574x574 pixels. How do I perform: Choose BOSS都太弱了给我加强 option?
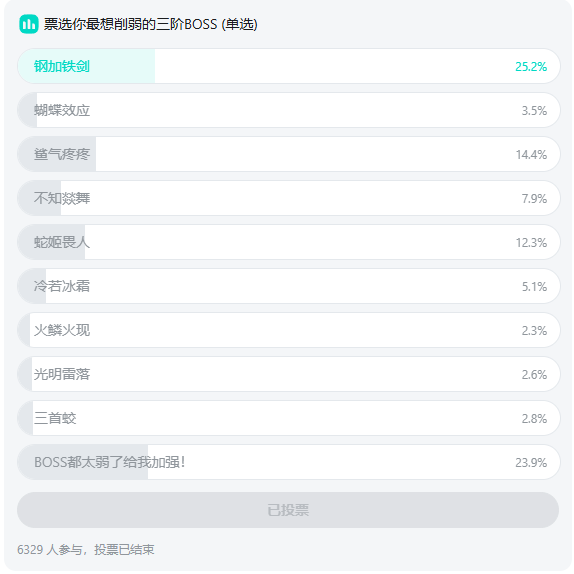tap(288, 462)
